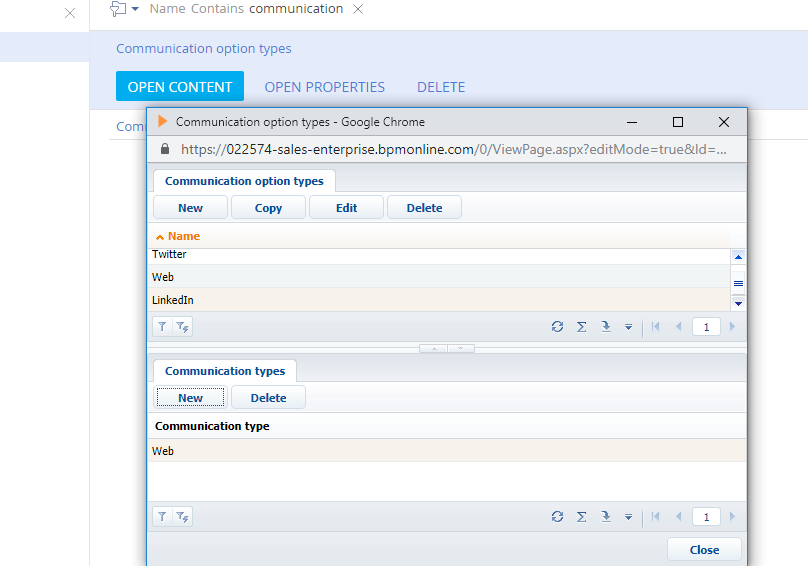The image size is (808, 566).
Task: Click OPEN PROPERTIES link in background page
Action: [x=325, y=87]
